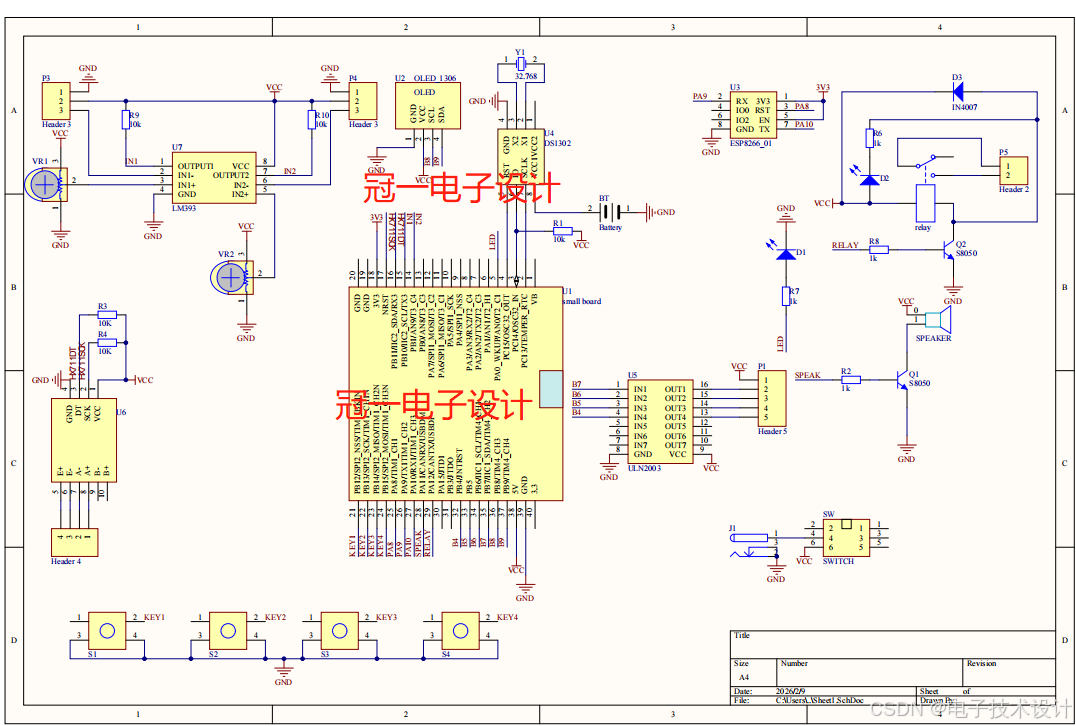Click the 'SPEAKER' label

click(933, 338)
